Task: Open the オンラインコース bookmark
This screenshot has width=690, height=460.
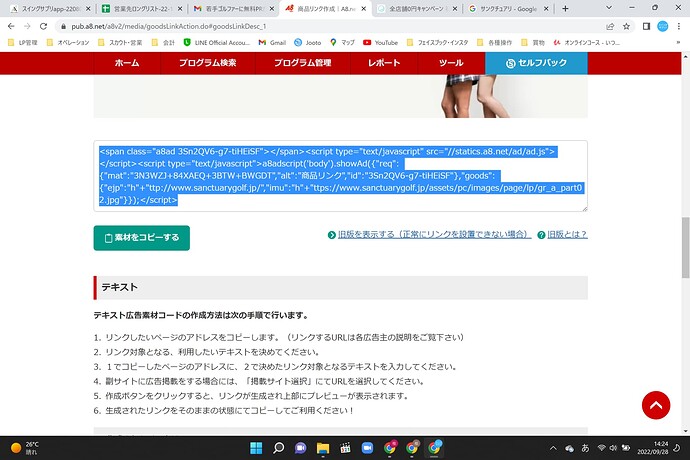Action: pos(587,43)
